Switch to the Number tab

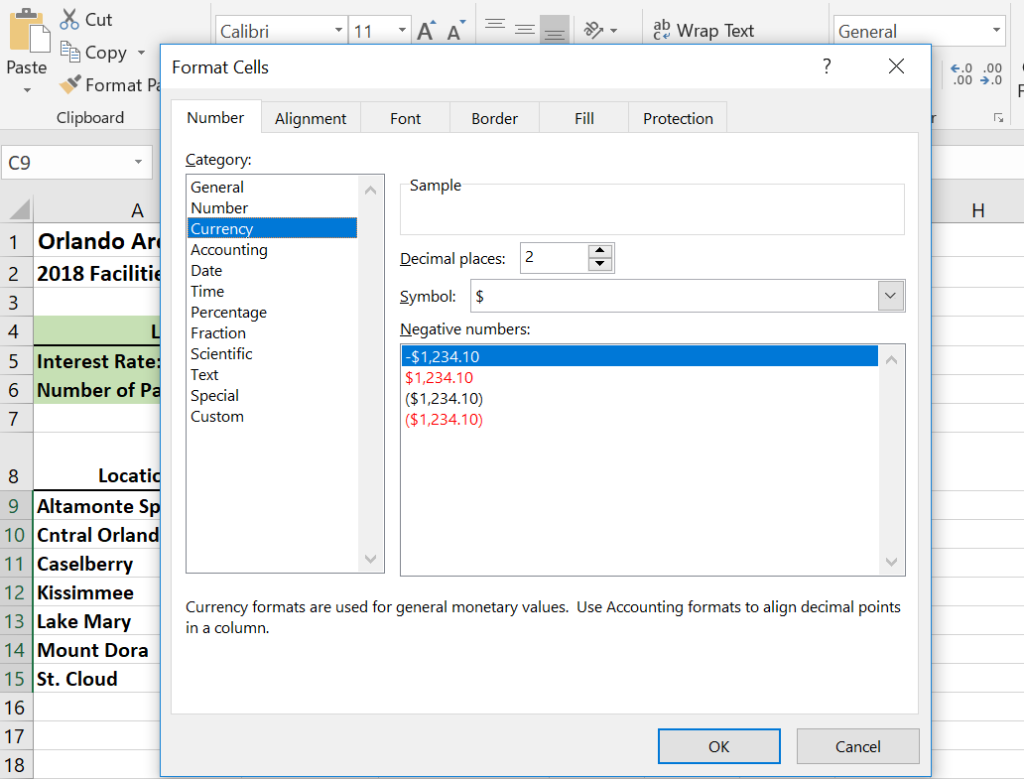coord(216,118)
